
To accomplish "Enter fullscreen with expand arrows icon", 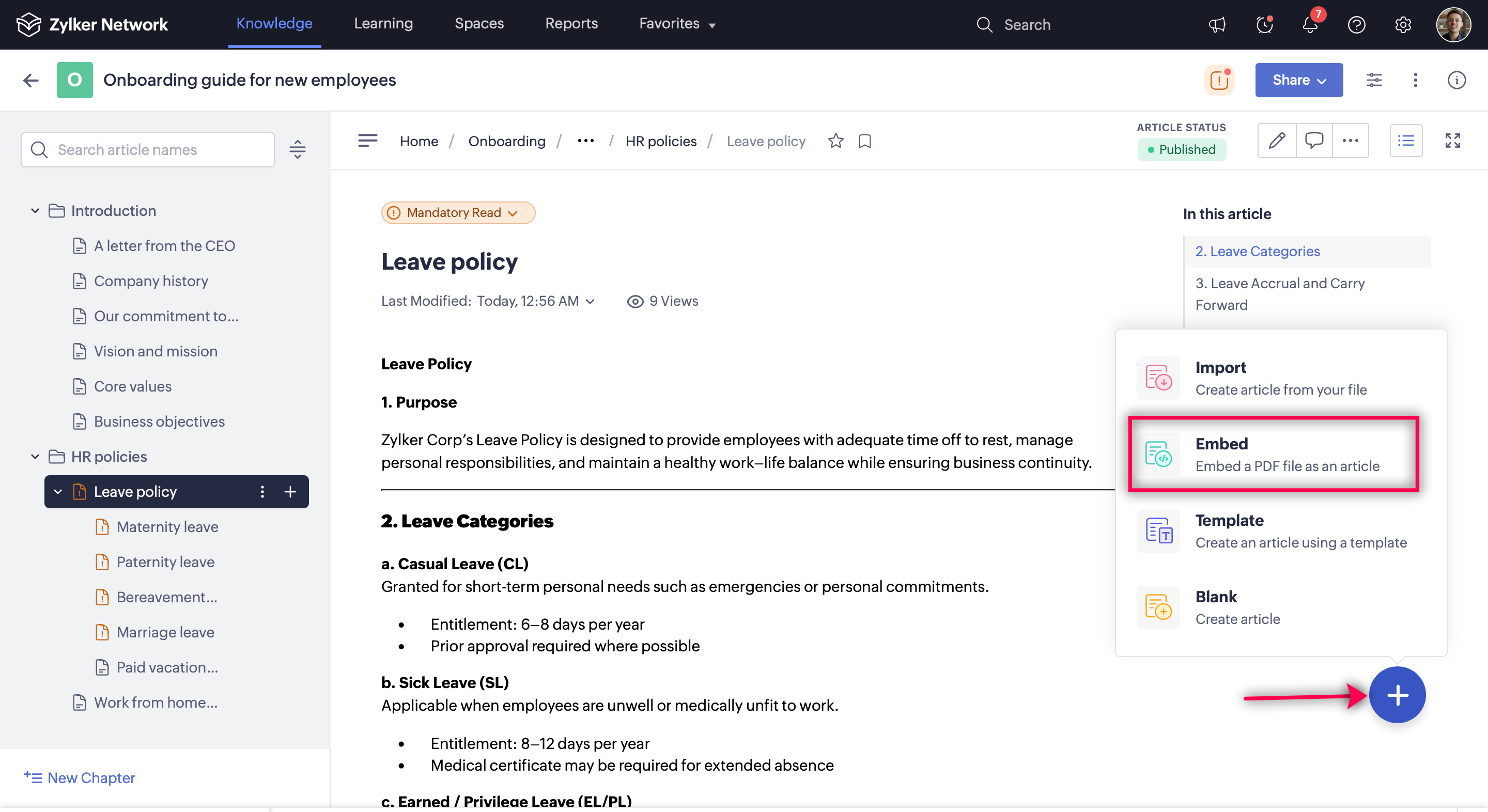I will click(x=1452, y=140).
